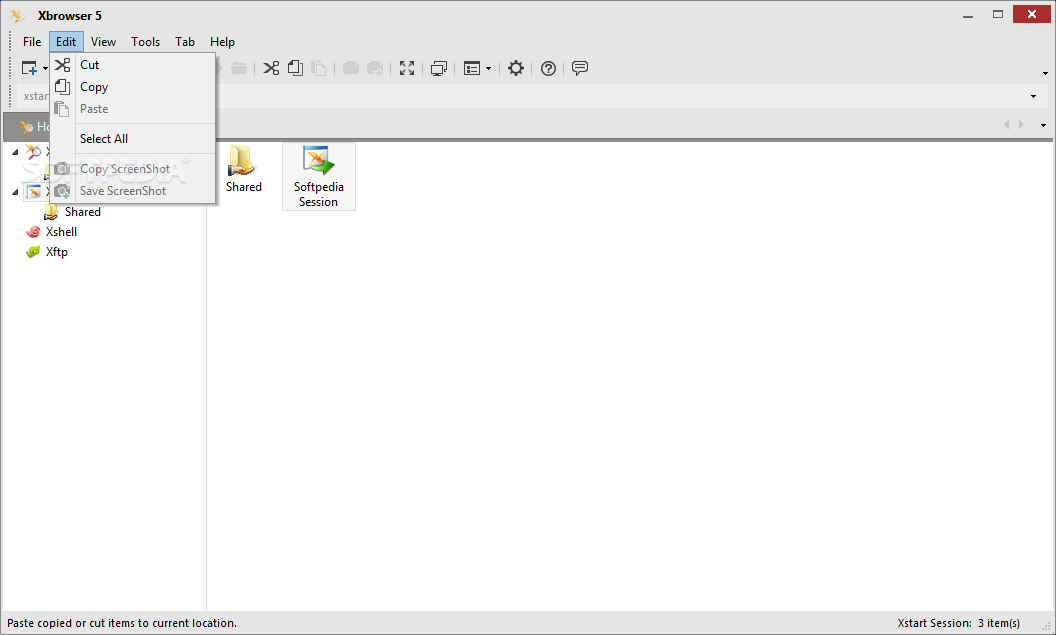Minimize the Xbrowser 5 window
Viewport: 1056px width, 635px height.
point(968,15)
